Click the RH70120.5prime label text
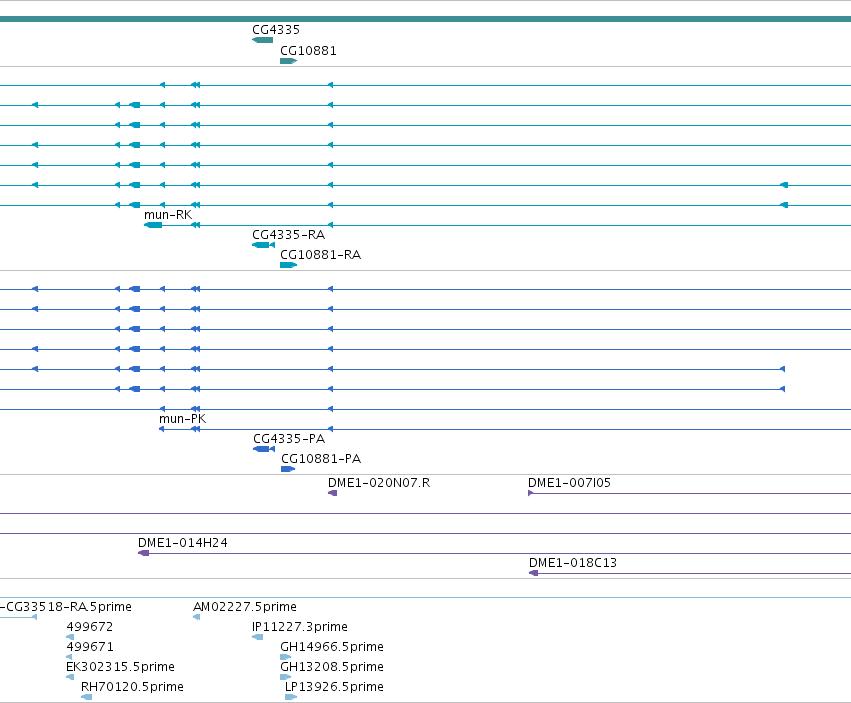 tap(132, 687)
